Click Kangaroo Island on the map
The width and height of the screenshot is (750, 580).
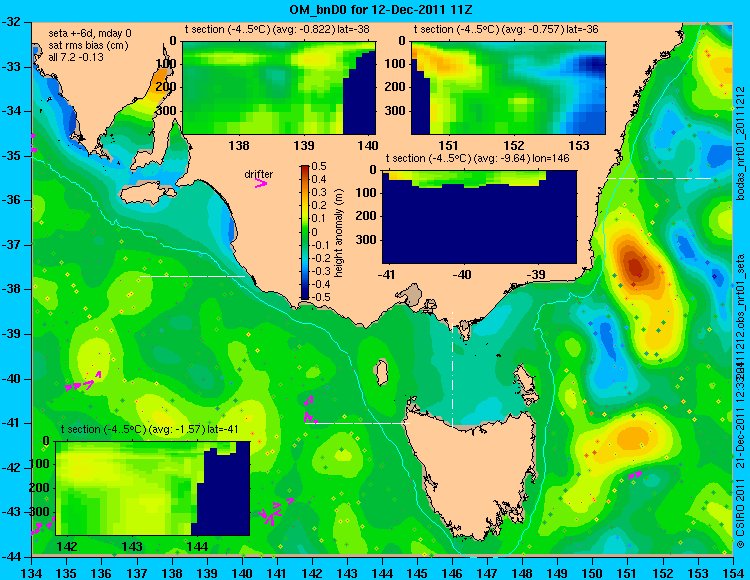[148, 194]
